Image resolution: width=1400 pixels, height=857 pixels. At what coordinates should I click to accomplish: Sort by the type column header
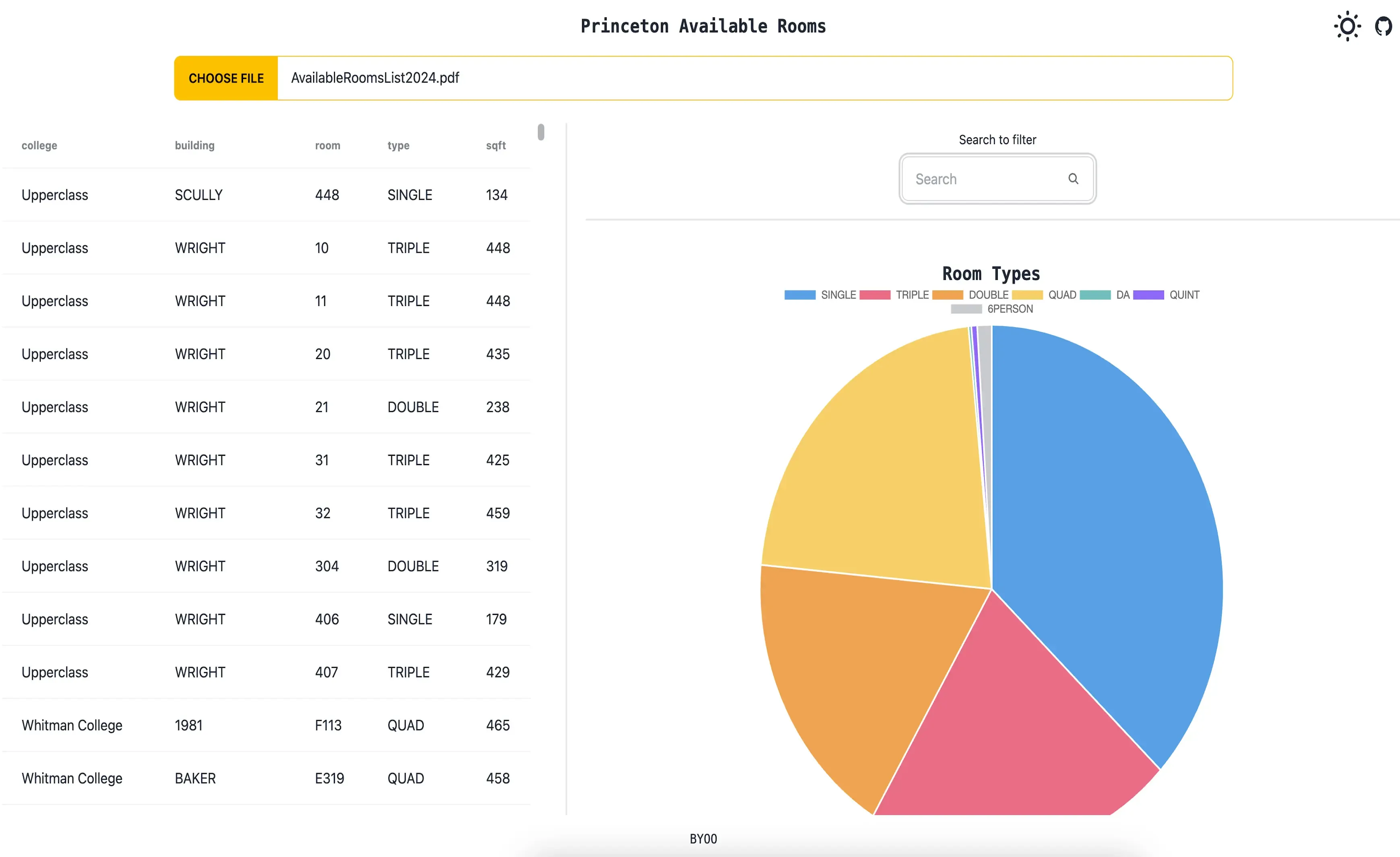(x=398, y=145)
